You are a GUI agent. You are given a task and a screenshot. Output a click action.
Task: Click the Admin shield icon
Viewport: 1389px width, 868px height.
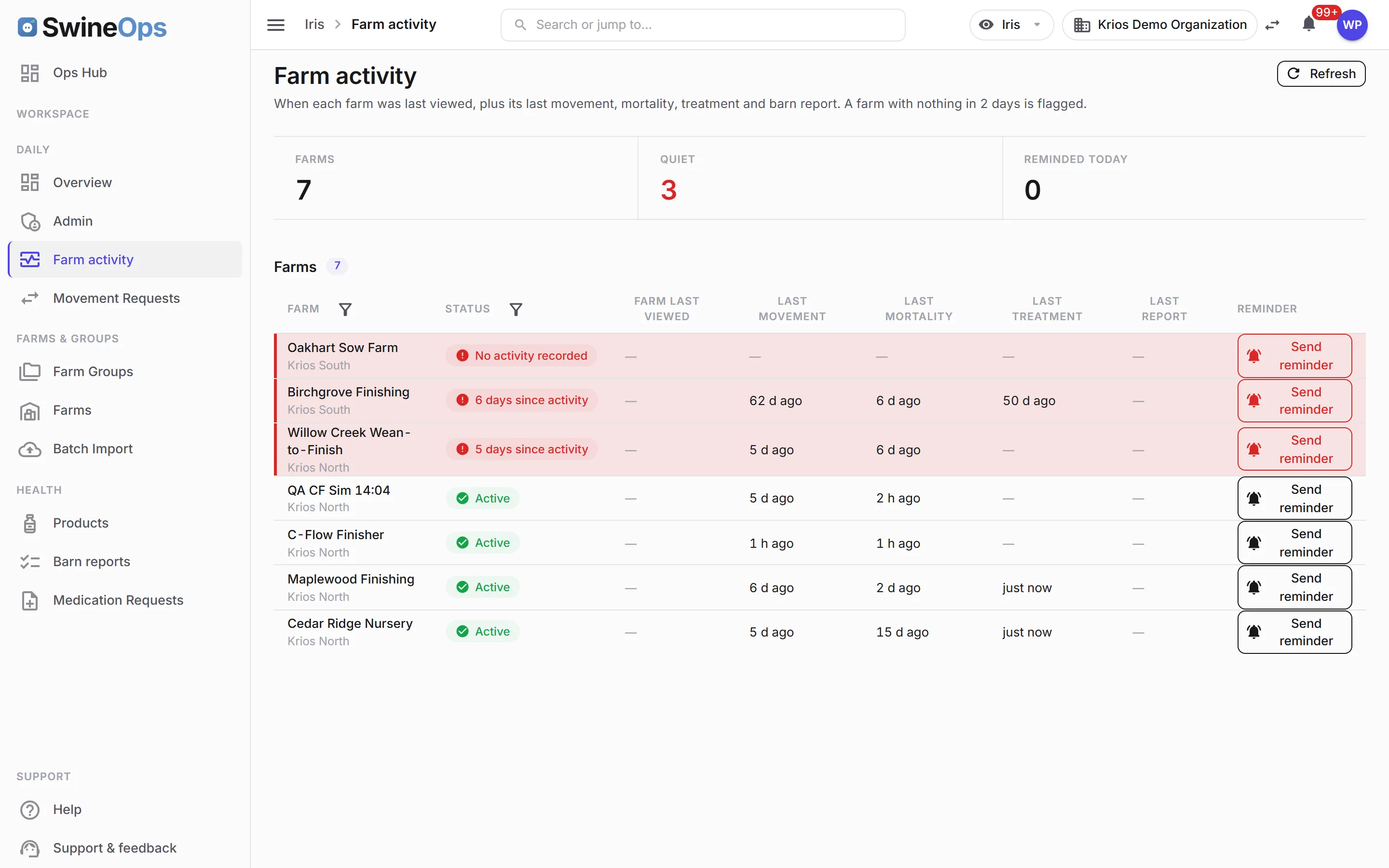click(30, 221)
